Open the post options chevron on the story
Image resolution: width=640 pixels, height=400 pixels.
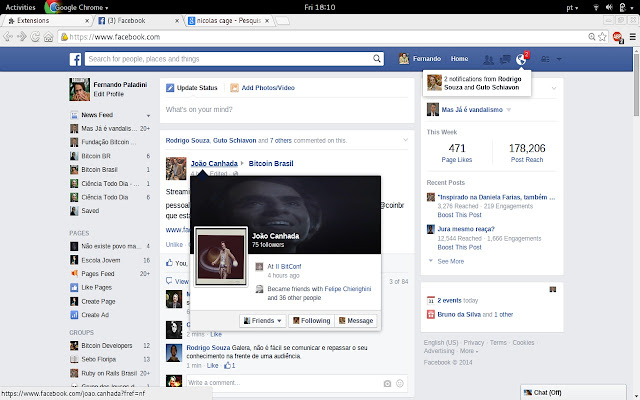405,140
